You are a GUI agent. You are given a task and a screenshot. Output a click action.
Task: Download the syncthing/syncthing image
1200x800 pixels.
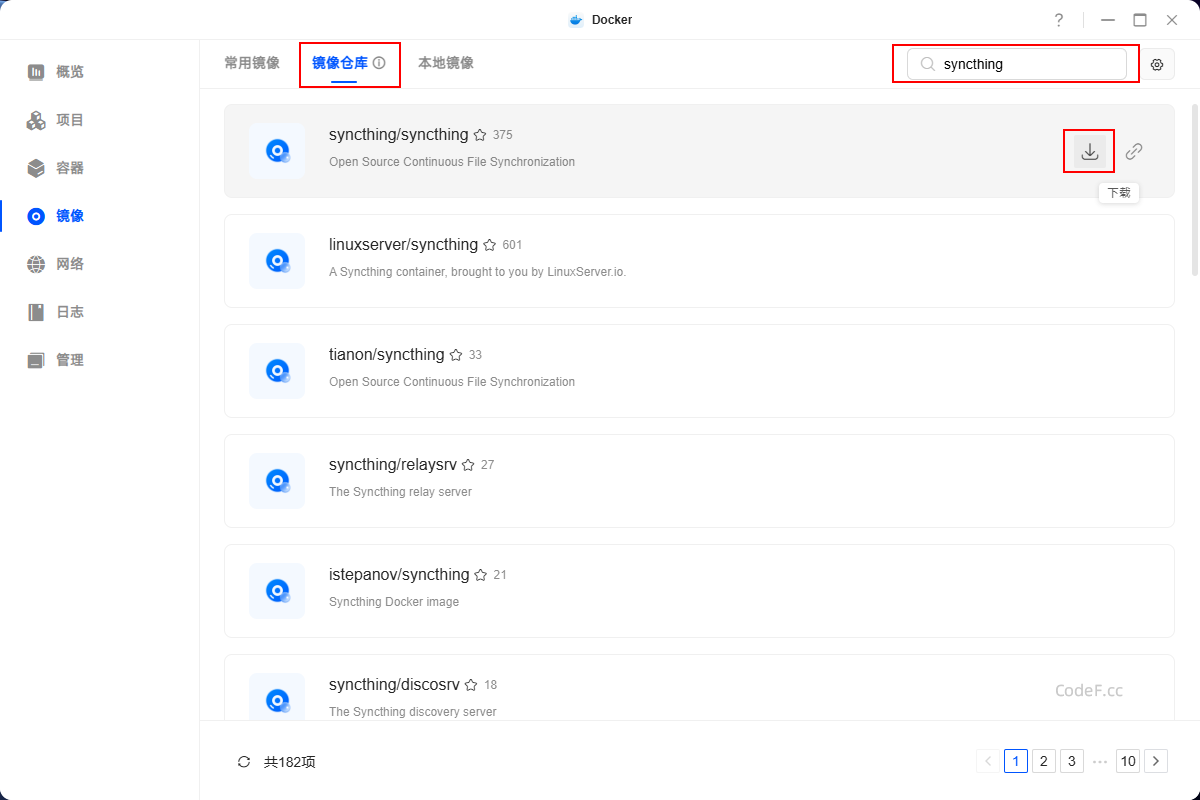(1090, 151)
